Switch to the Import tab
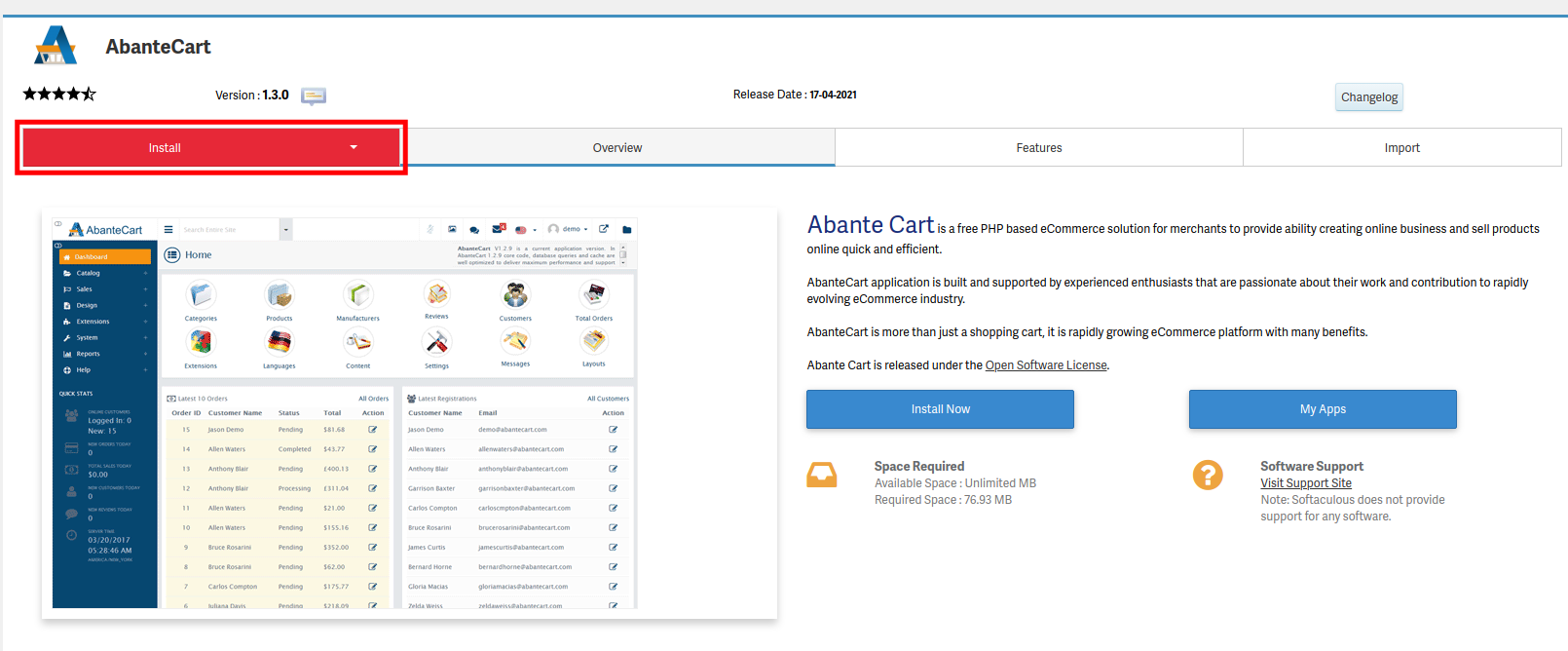The width and height of the screenshot is (1568, 651). [x=1402, y=148]
